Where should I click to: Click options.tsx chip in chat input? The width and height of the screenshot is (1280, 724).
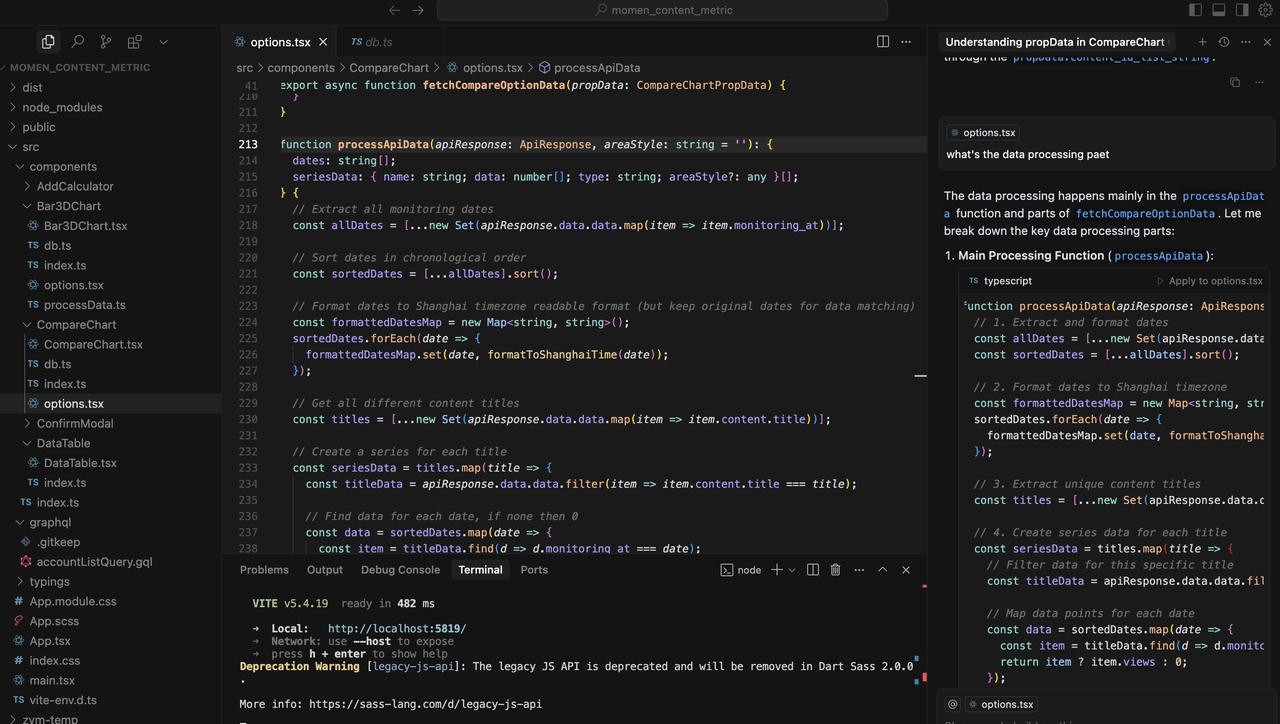(1001, 704)
